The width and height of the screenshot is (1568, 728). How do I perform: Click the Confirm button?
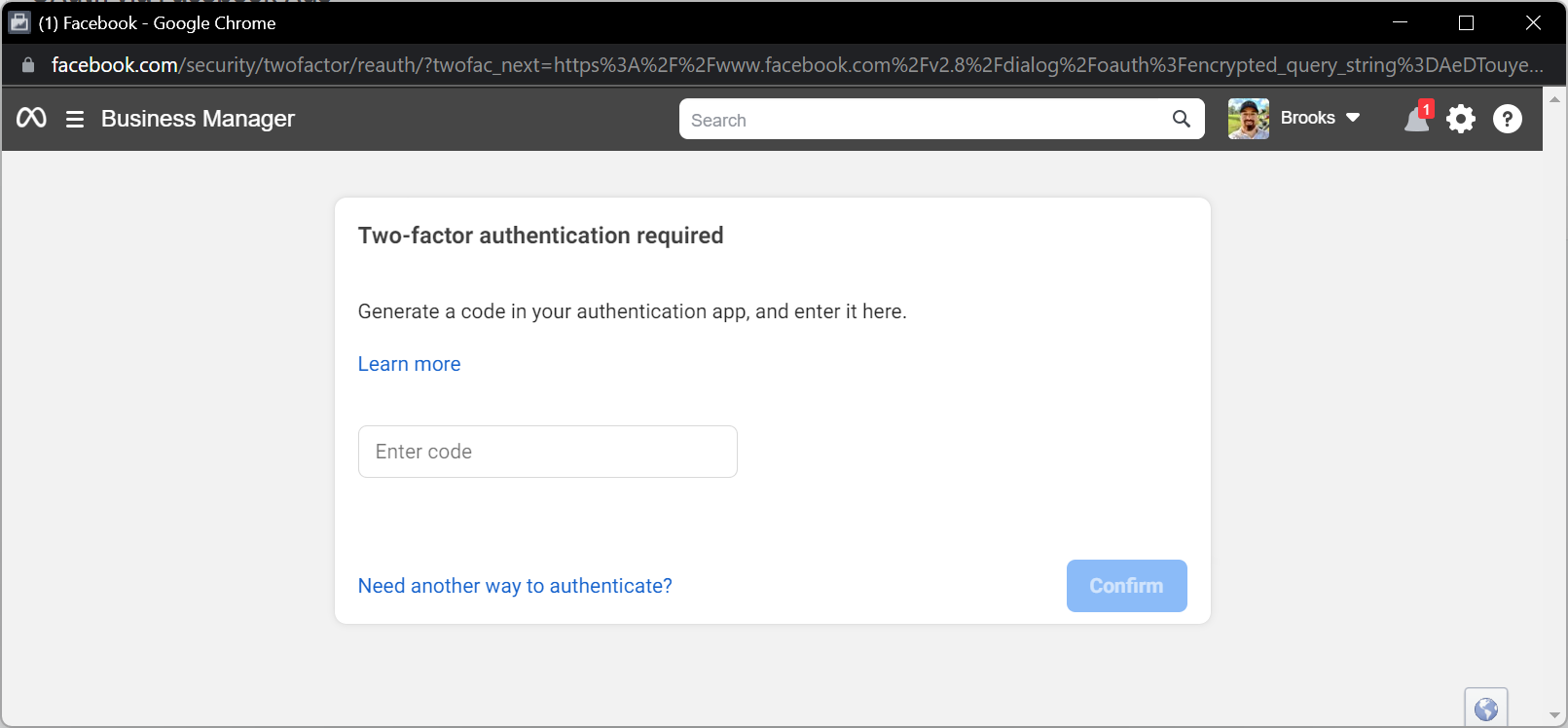[x=1127, y=586]
